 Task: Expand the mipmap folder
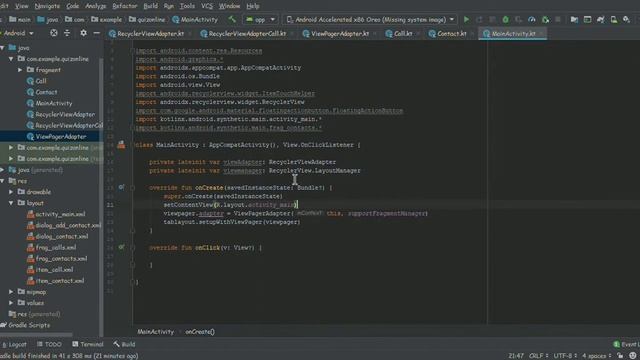pos(11,291)
